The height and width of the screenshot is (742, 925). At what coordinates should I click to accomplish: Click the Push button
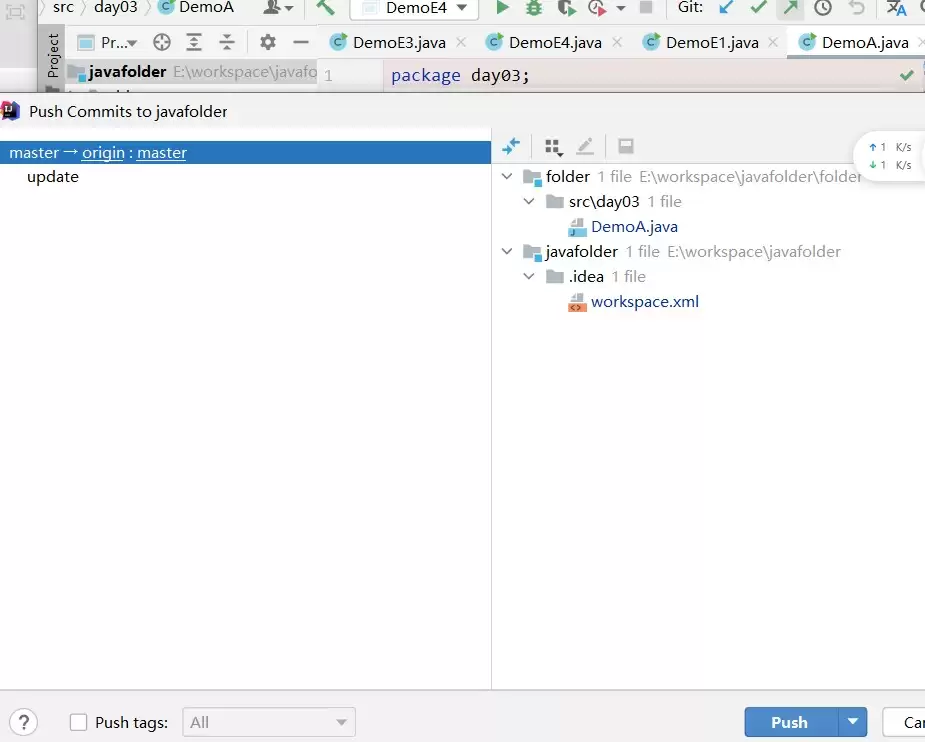pyautogui.click(x=789, y=722)
